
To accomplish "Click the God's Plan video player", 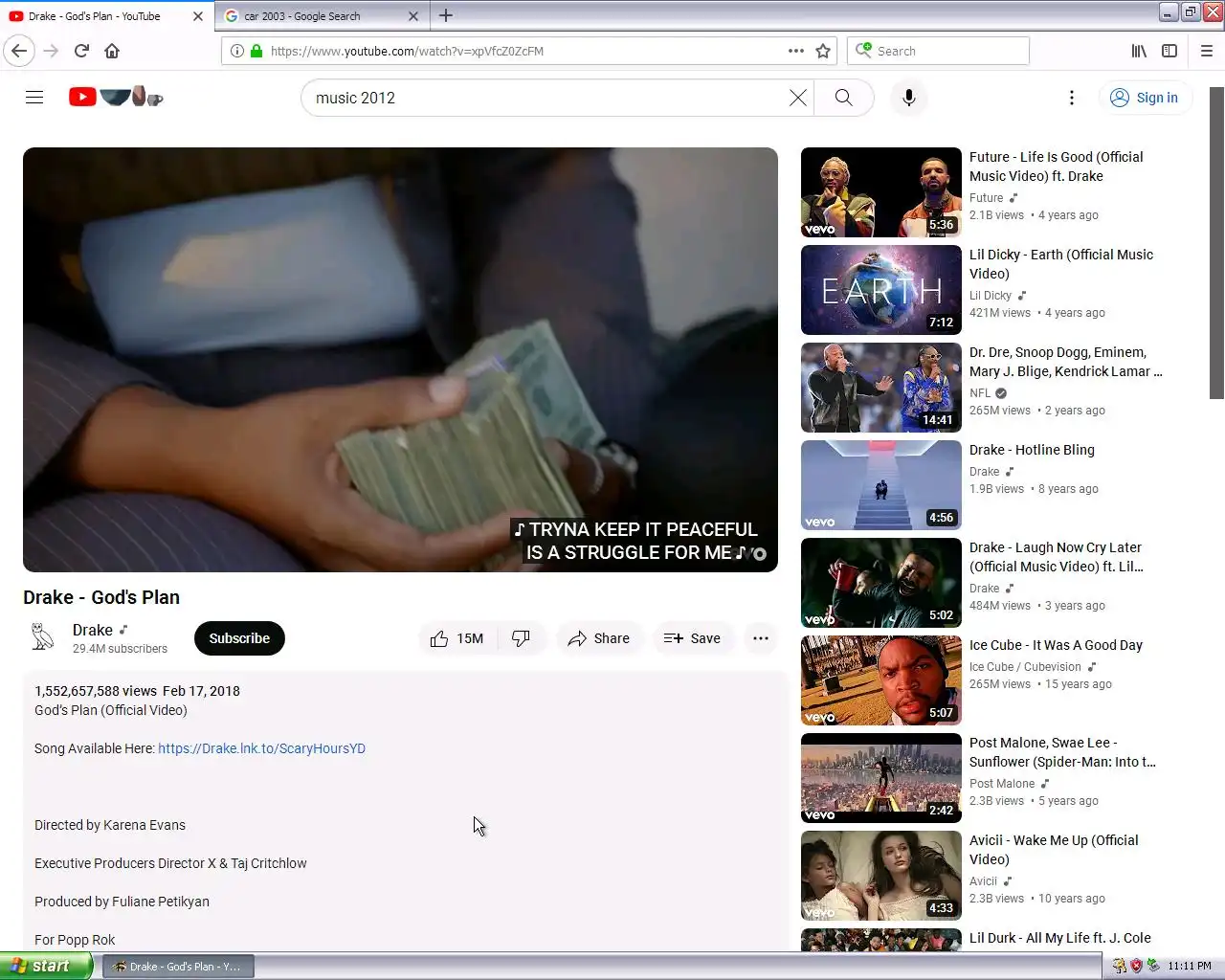I will 400,360.
